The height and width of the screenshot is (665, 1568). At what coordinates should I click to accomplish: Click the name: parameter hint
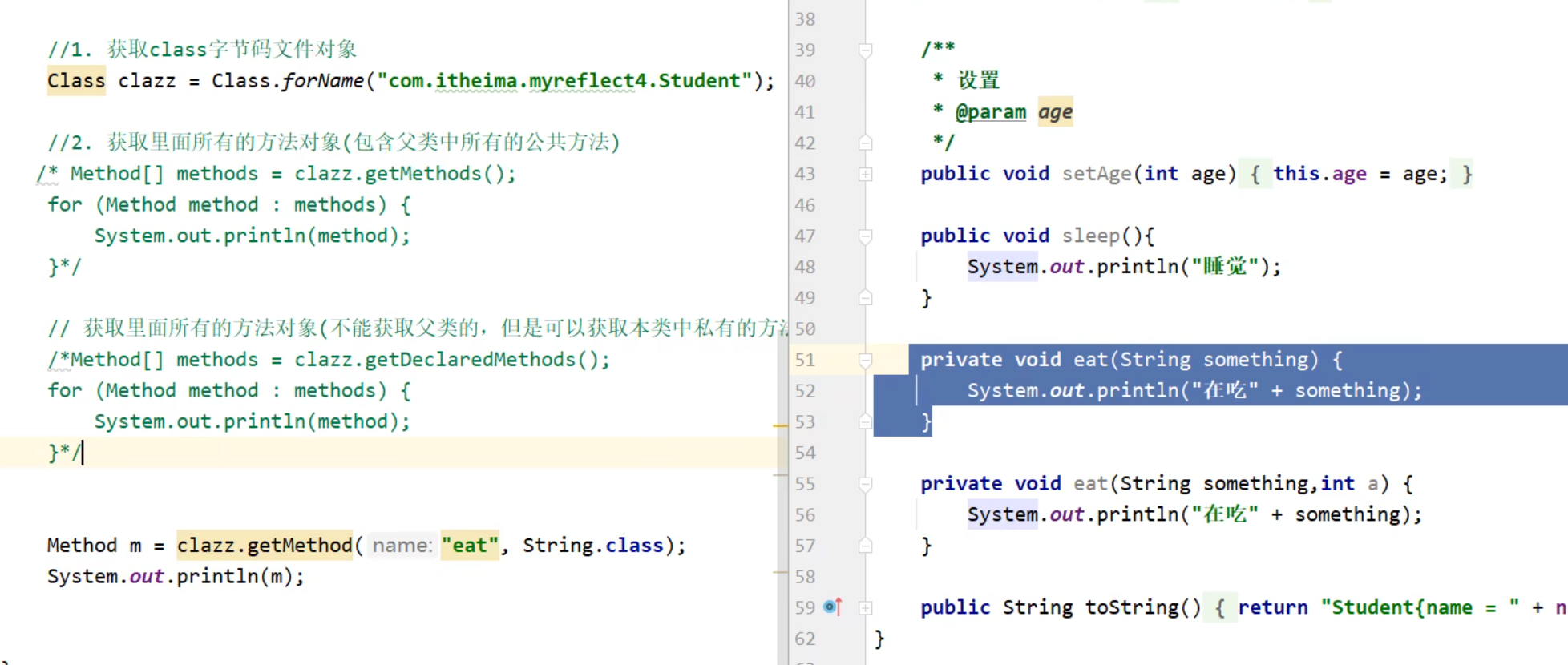402,546
